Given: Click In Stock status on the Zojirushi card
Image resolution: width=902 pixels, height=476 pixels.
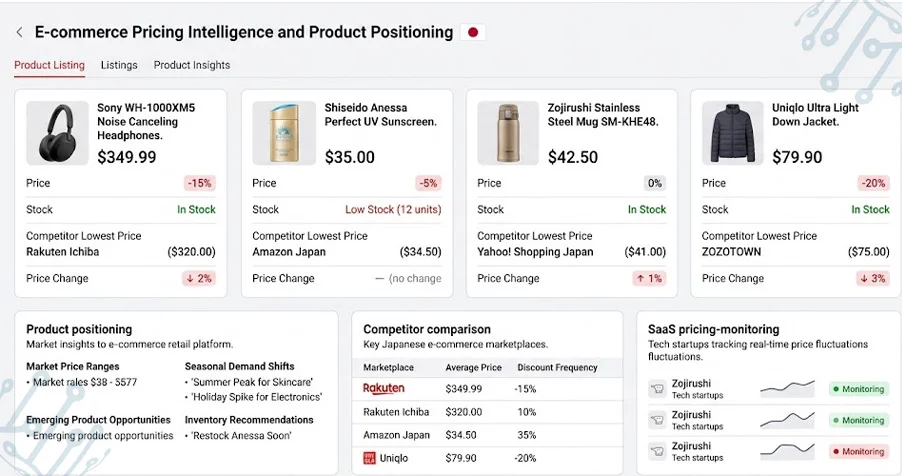Looking at the screenshot, I should (647, 210).
